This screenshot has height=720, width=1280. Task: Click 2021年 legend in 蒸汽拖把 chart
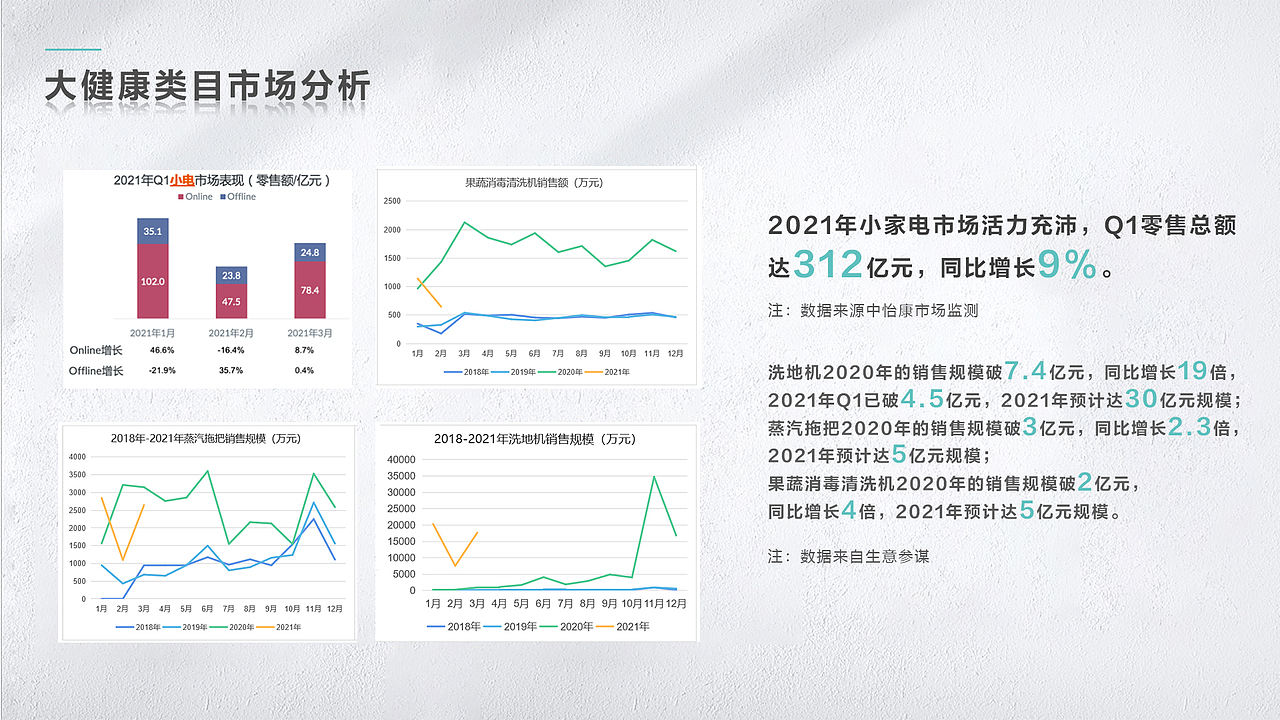tap(280, 627)
